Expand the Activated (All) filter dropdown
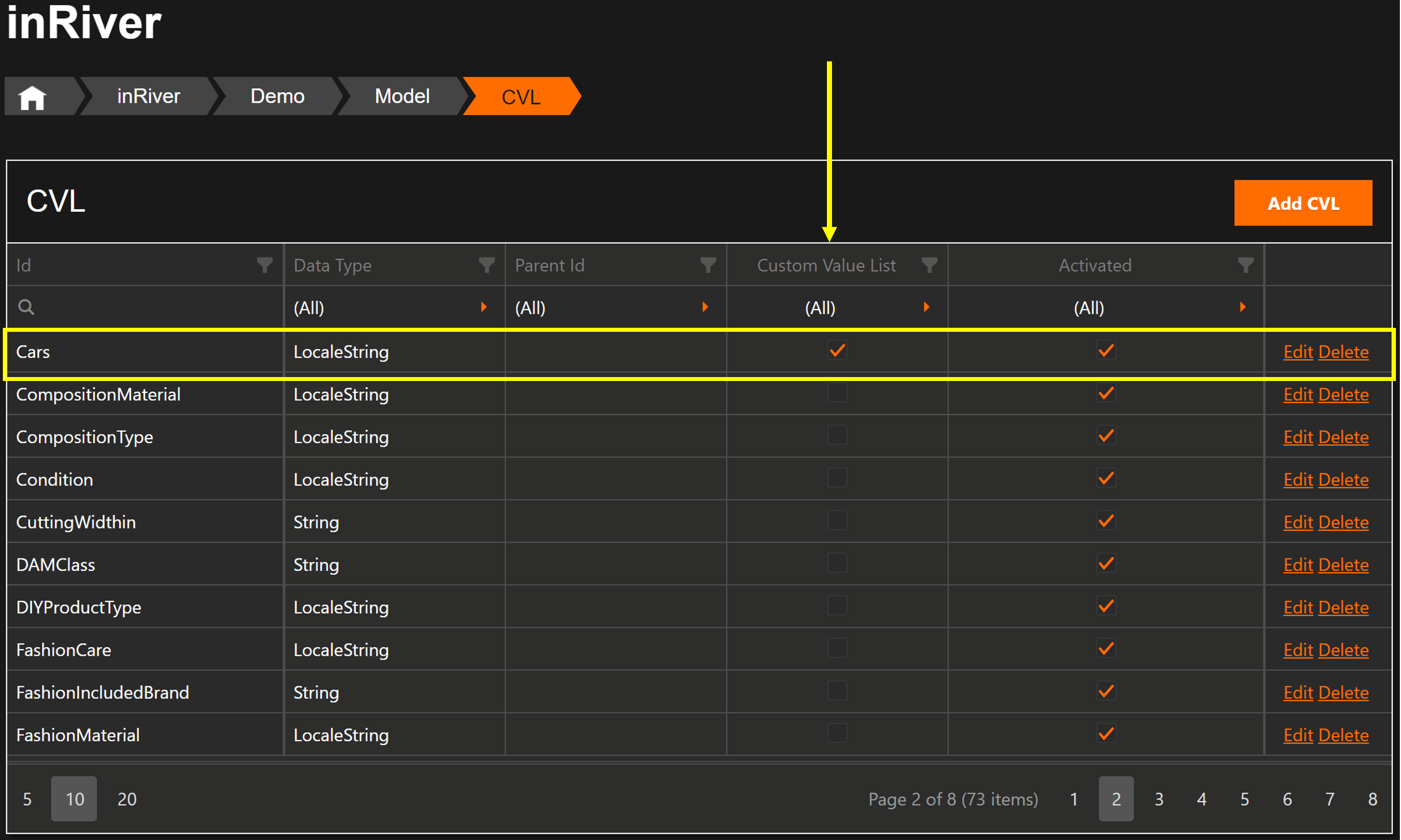 [x=1243, y=308]
